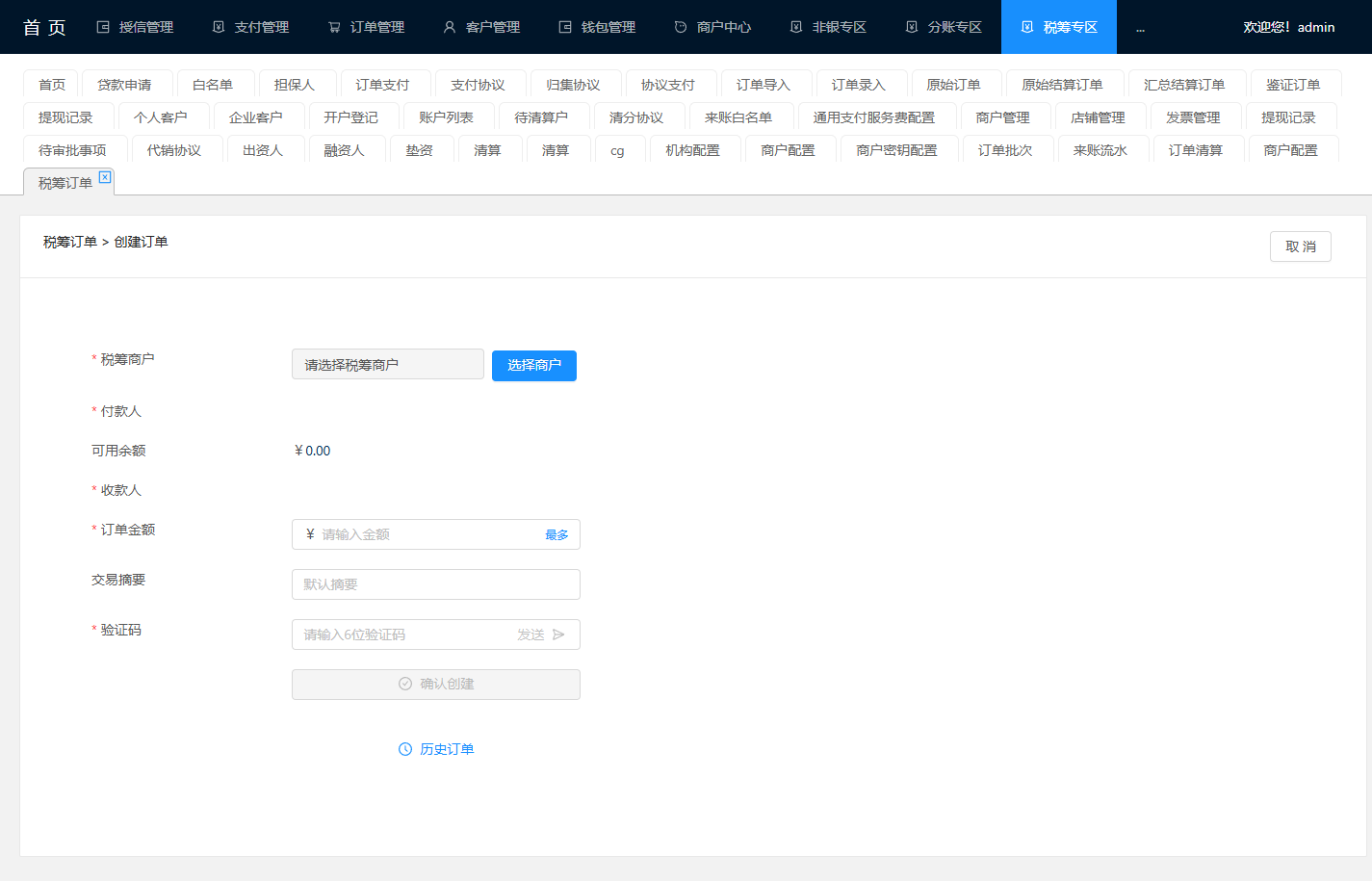Click the 钱包管理 icon in top navigation

[x=565, y=27]
